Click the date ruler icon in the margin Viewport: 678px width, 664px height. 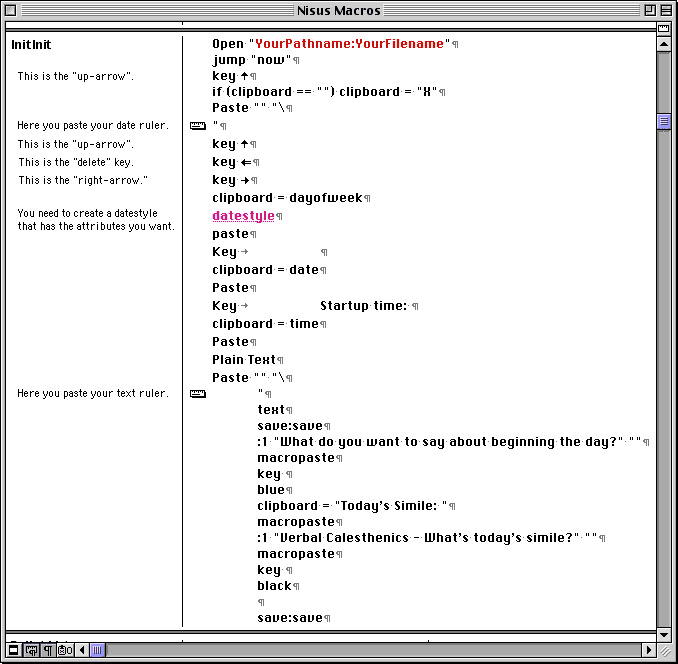pos(197,126)
